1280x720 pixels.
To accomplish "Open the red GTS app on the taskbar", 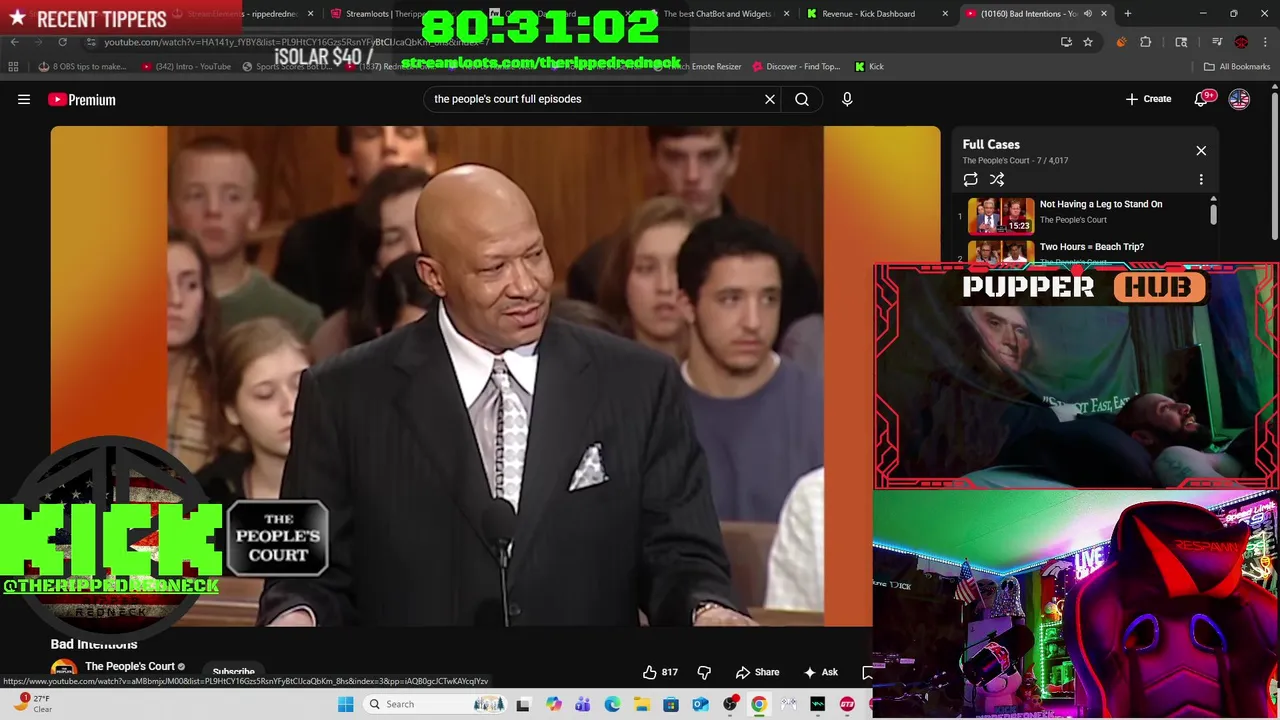I will pos(847,704).
